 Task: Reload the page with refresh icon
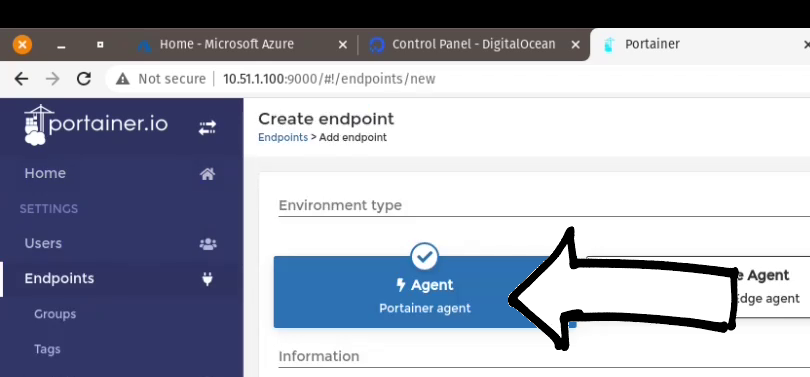point(84,79)
